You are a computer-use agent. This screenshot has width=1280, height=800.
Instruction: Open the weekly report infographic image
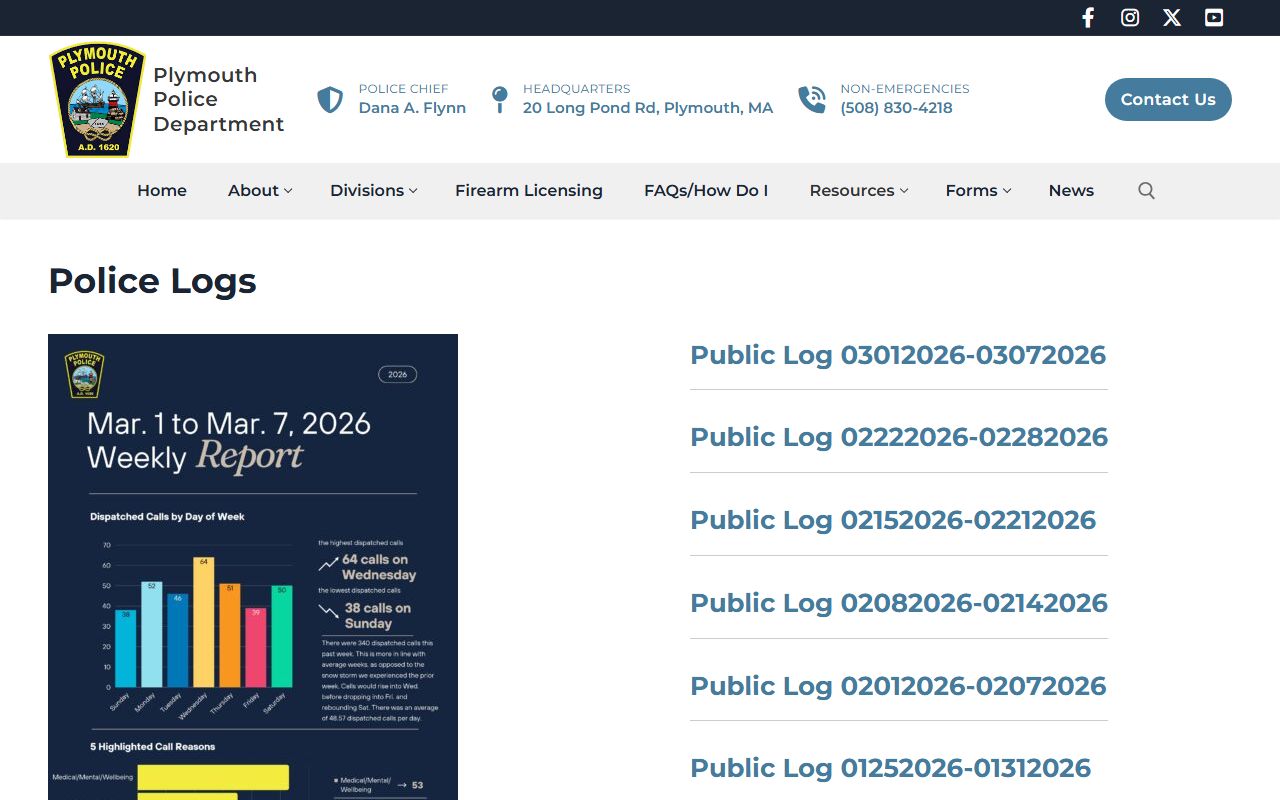click(x=253, y=567)
